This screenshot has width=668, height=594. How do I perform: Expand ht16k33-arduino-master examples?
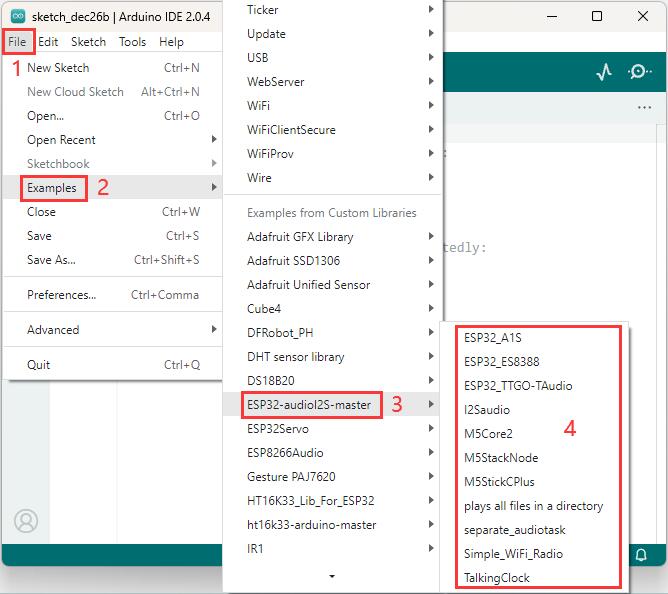(332, 525)
